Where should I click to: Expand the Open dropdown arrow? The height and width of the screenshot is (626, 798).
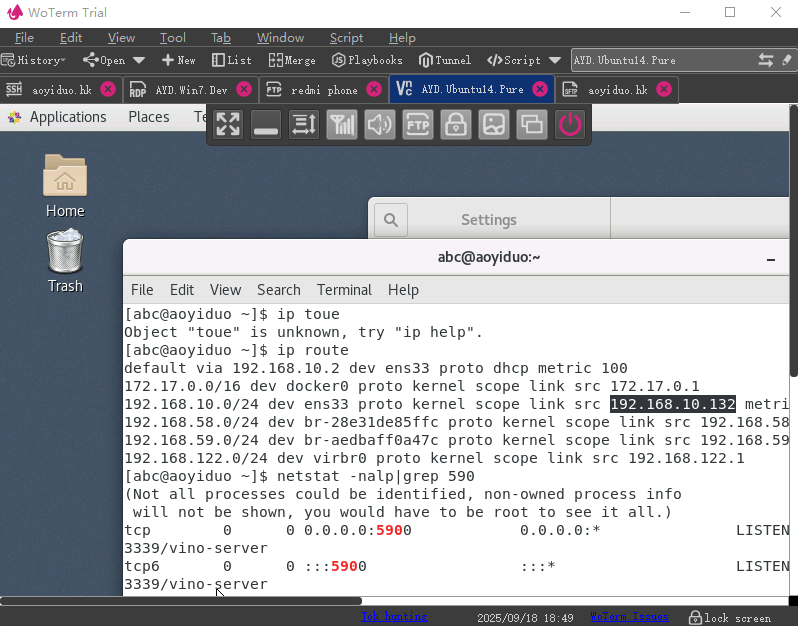(139, 60)
